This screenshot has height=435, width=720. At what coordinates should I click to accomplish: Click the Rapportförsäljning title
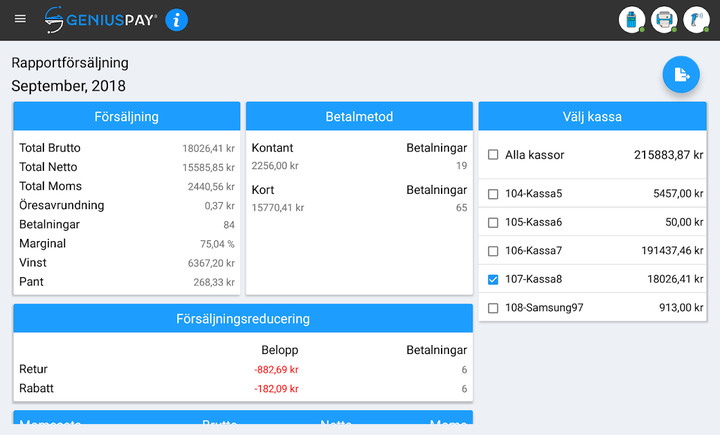70,62
